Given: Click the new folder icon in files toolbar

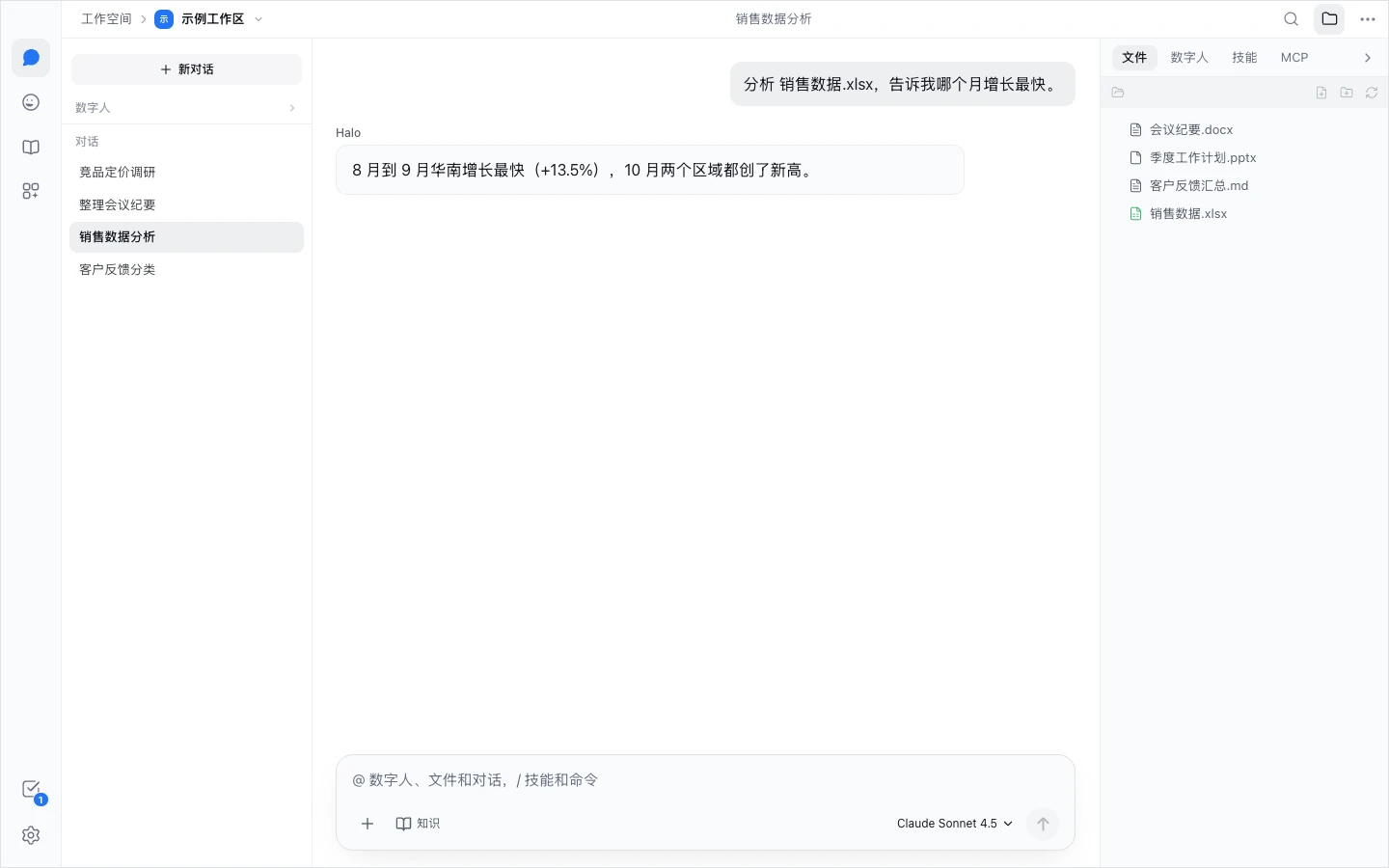Looking at the screenshot, I should 1347,93.
